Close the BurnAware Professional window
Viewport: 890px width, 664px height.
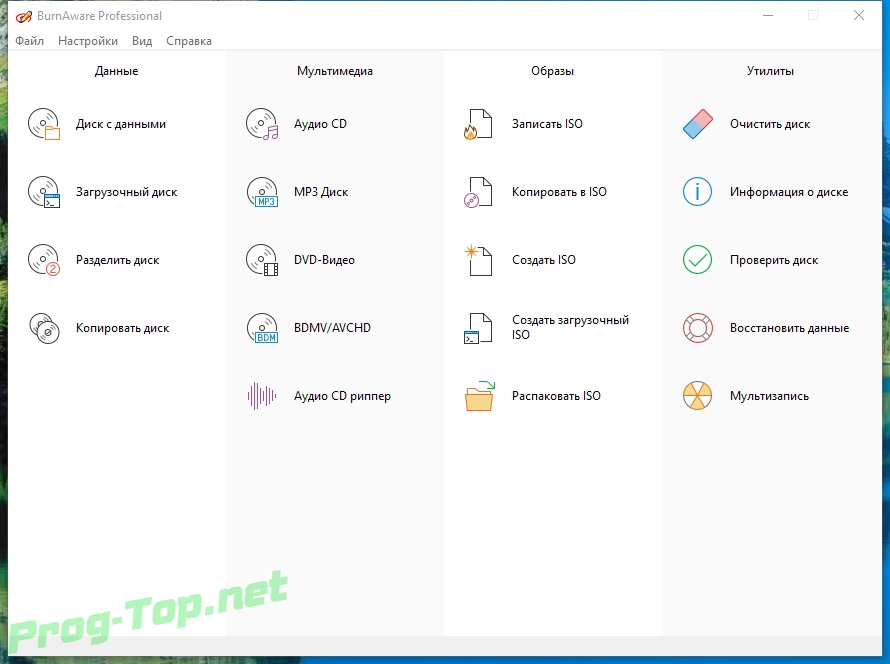(859, 15)
